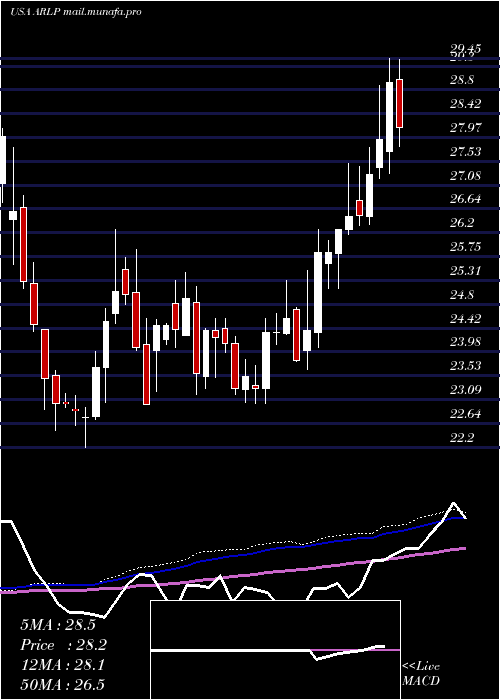Click the 24.8 price label
The image size is (500, 700).
coord(462,295)
